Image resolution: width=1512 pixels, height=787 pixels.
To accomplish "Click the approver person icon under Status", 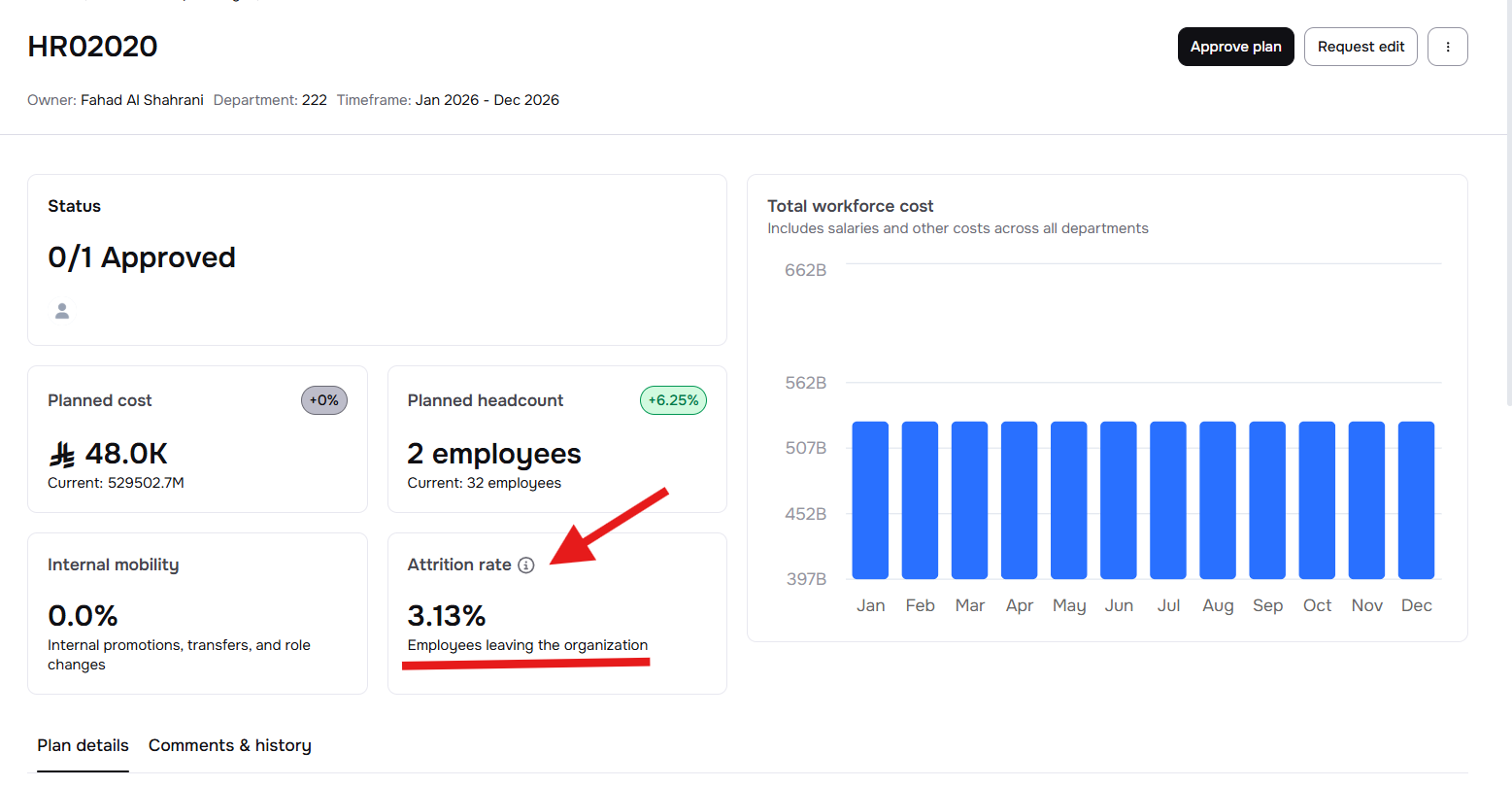I will (62, 311).
